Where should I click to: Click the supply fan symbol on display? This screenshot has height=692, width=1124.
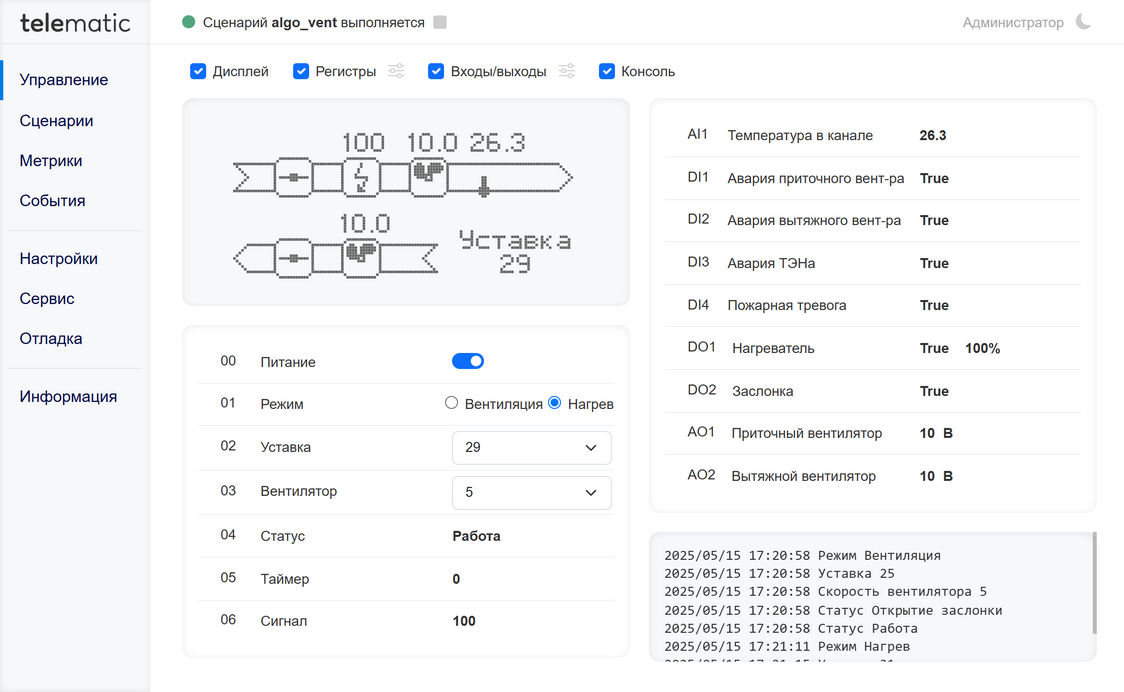click(429, 176)
